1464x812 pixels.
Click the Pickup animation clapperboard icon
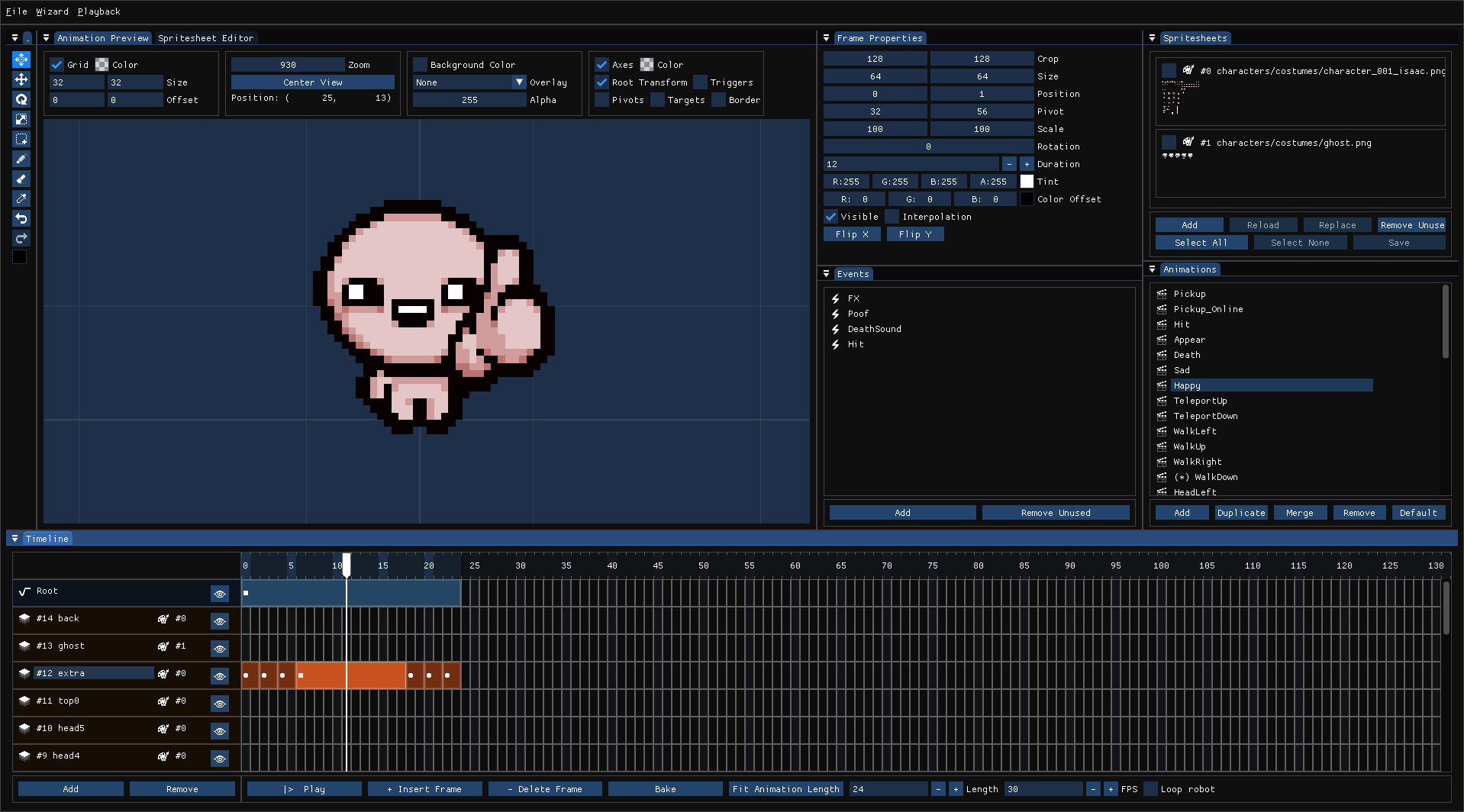[x=1162, y=294]
